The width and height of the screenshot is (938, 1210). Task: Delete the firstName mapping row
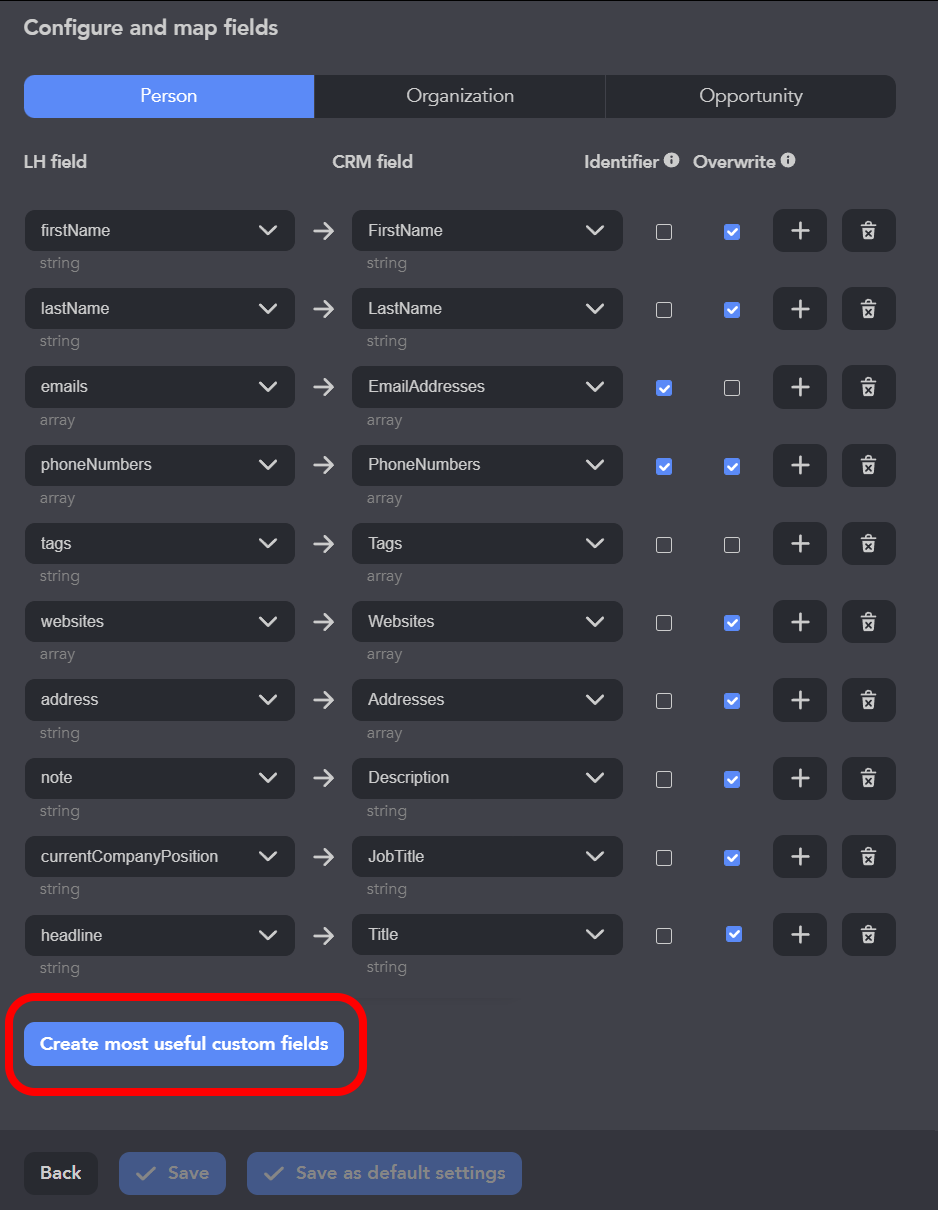point(868,231)
